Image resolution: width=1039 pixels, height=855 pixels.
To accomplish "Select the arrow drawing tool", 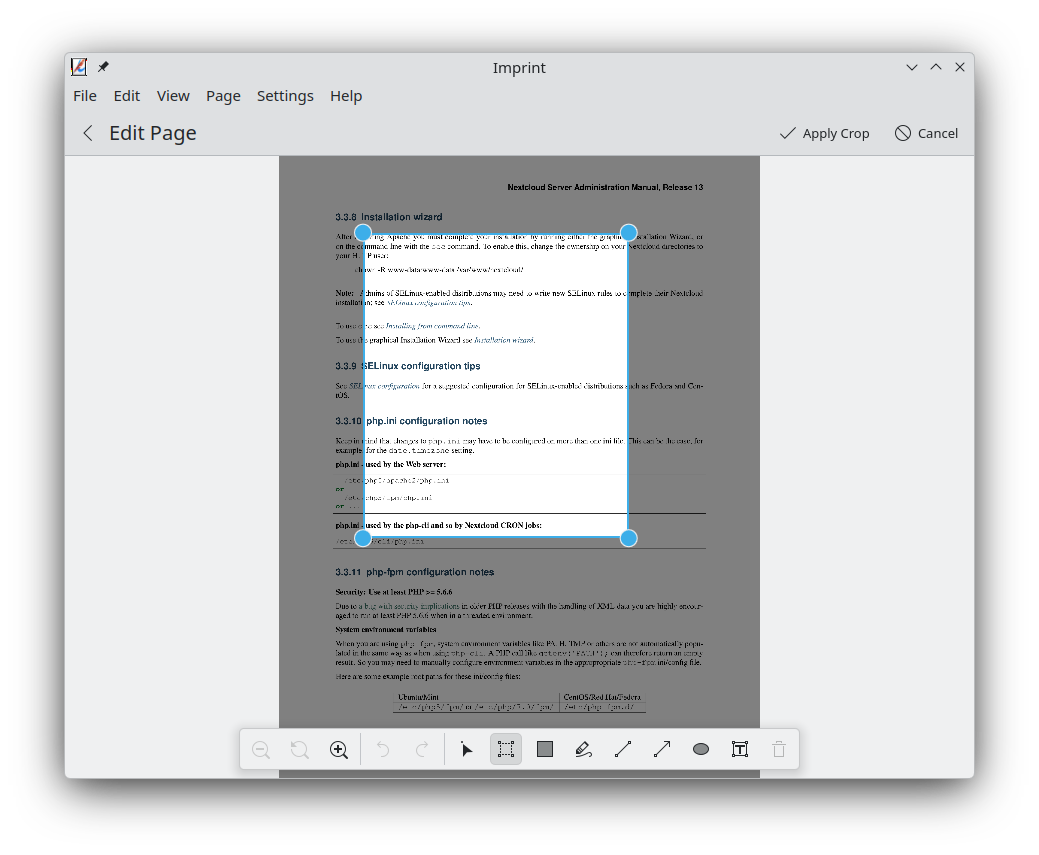I will (x=662, y=750).
